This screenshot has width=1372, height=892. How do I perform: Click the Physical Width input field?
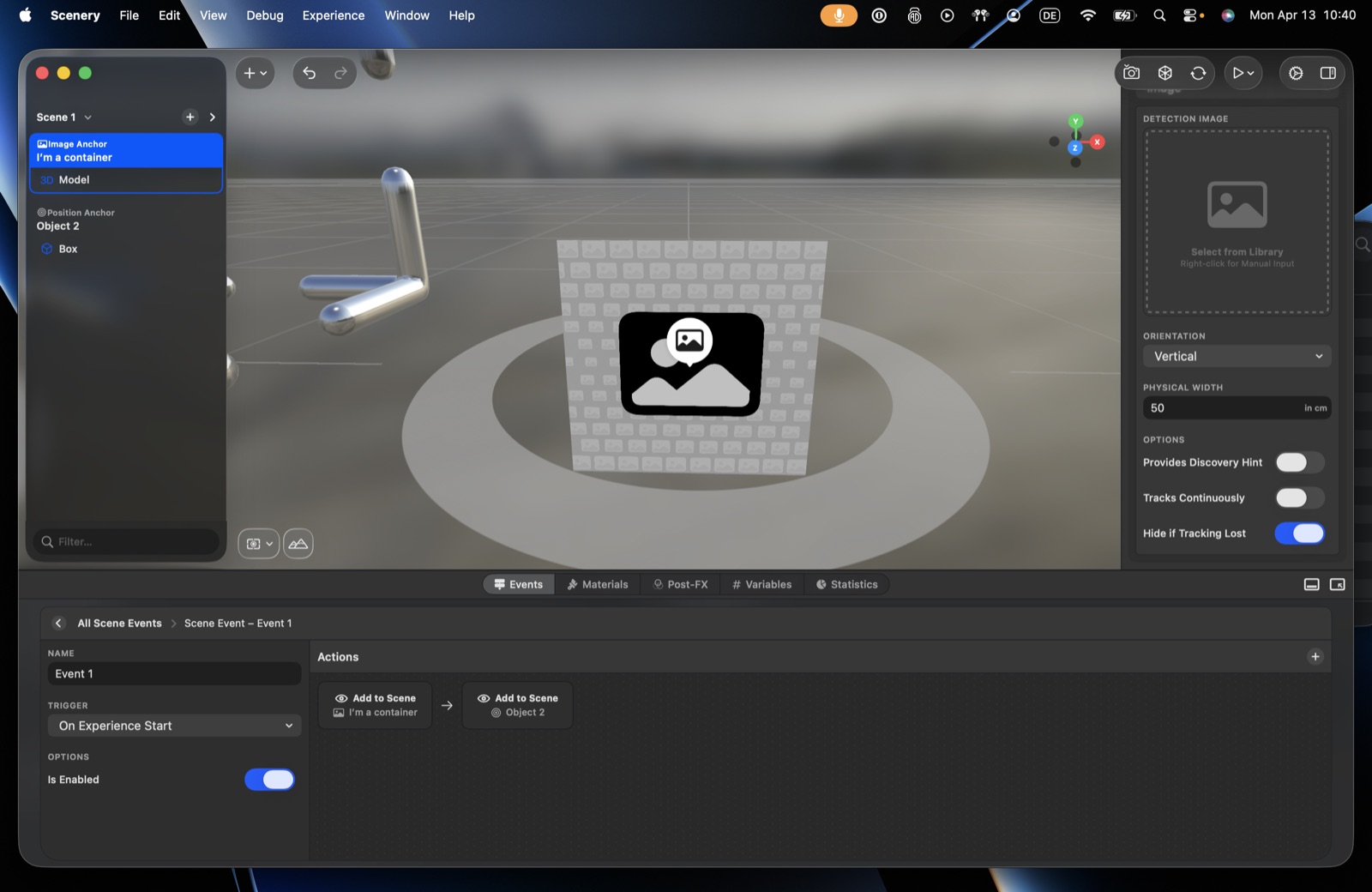pyautogui.click(x=1237, y=408)
